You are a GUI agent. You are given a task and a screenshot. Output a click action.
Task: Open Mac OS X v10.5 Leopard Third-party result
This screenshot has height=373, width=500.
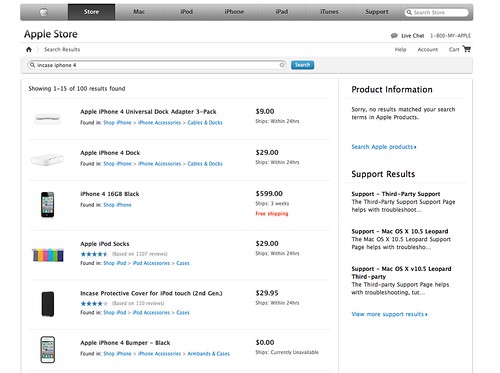click(x=401, y=273)
